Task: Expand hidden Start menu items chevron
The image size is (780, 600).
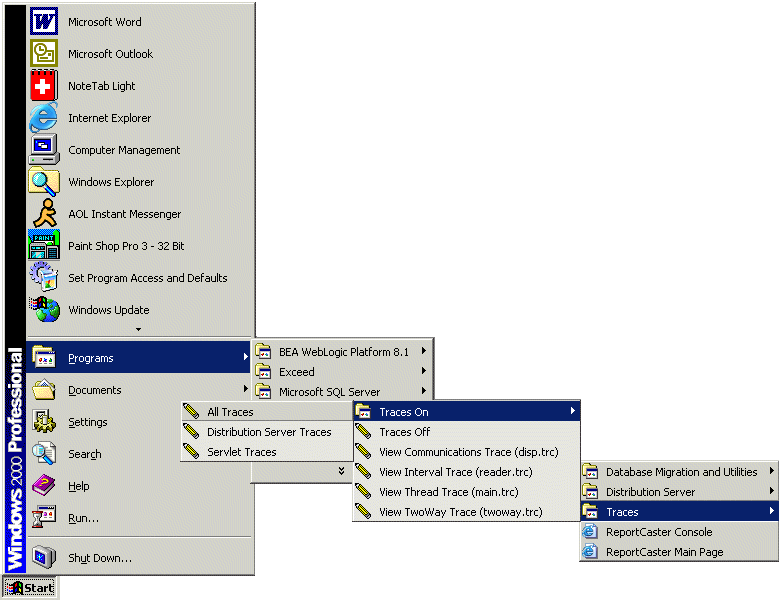Action: coord(138,329)
